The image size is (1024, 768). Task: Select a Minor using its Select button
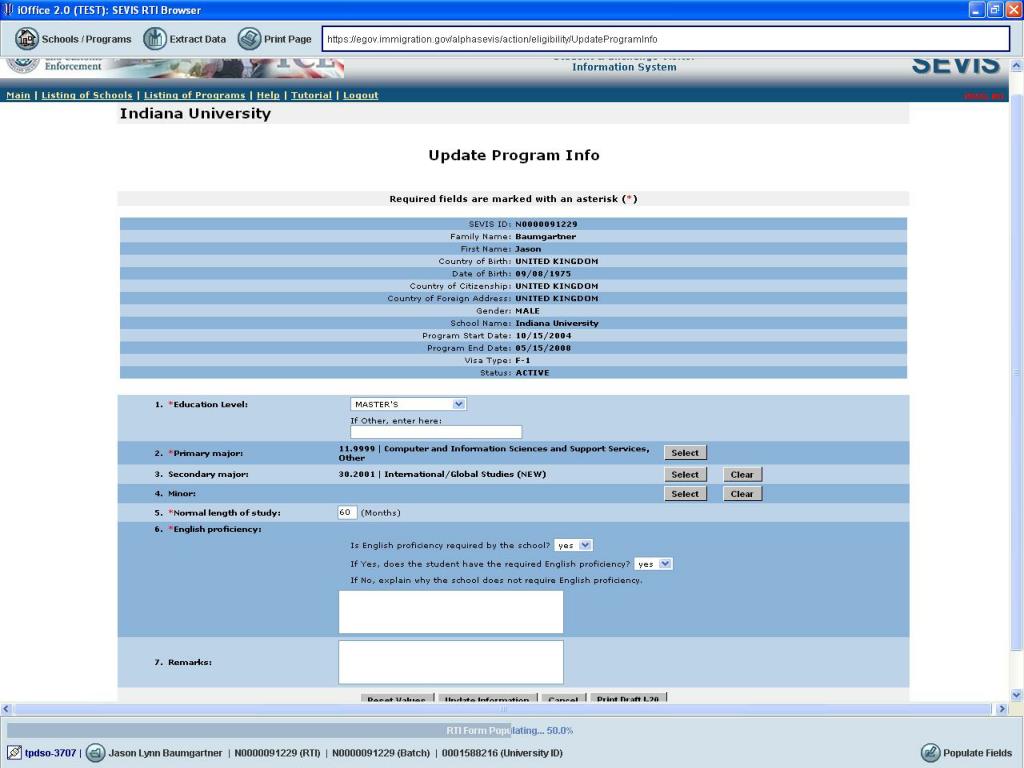click(685, 494)
